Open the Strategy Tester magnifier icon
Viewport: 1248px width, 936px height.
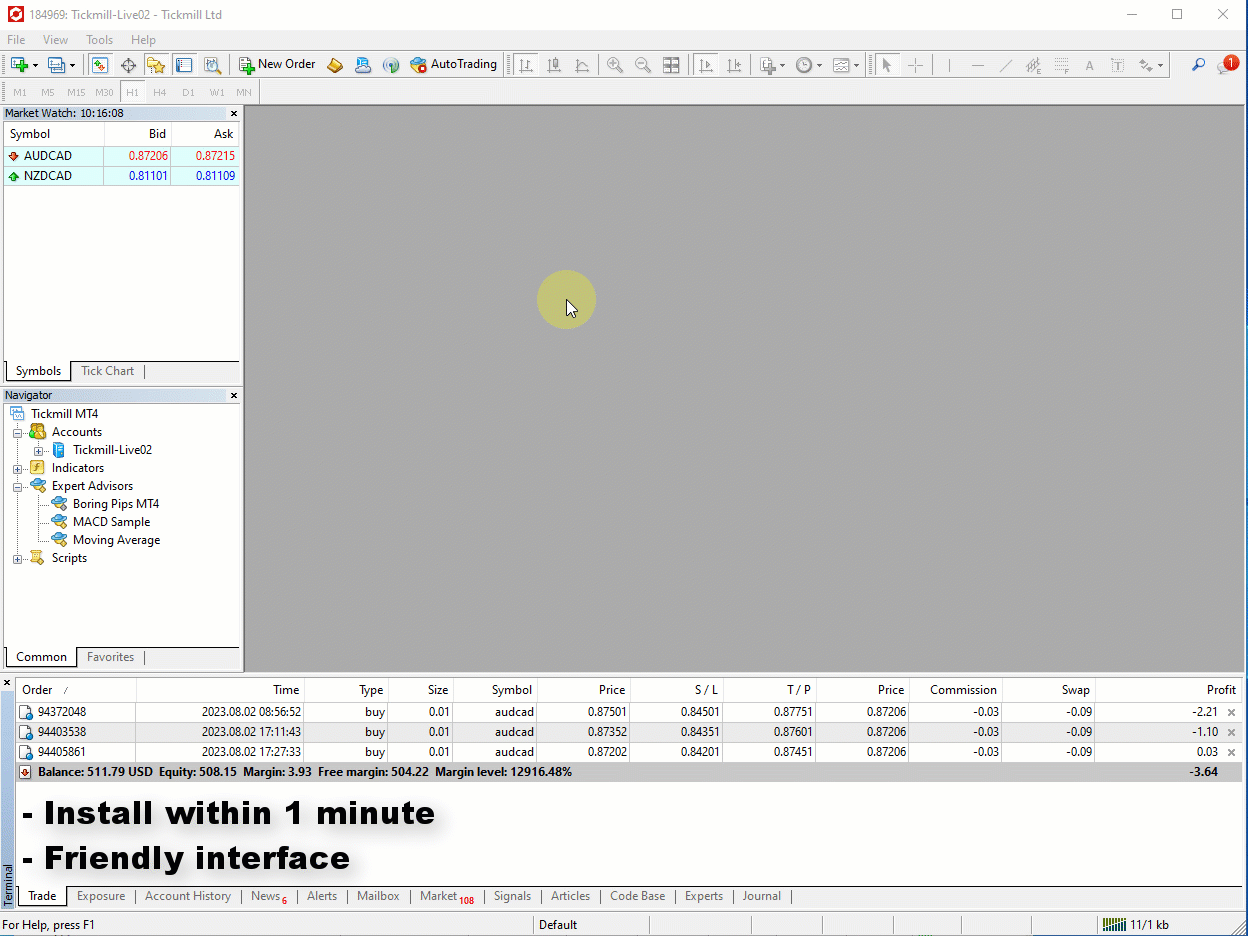point(212,65)
